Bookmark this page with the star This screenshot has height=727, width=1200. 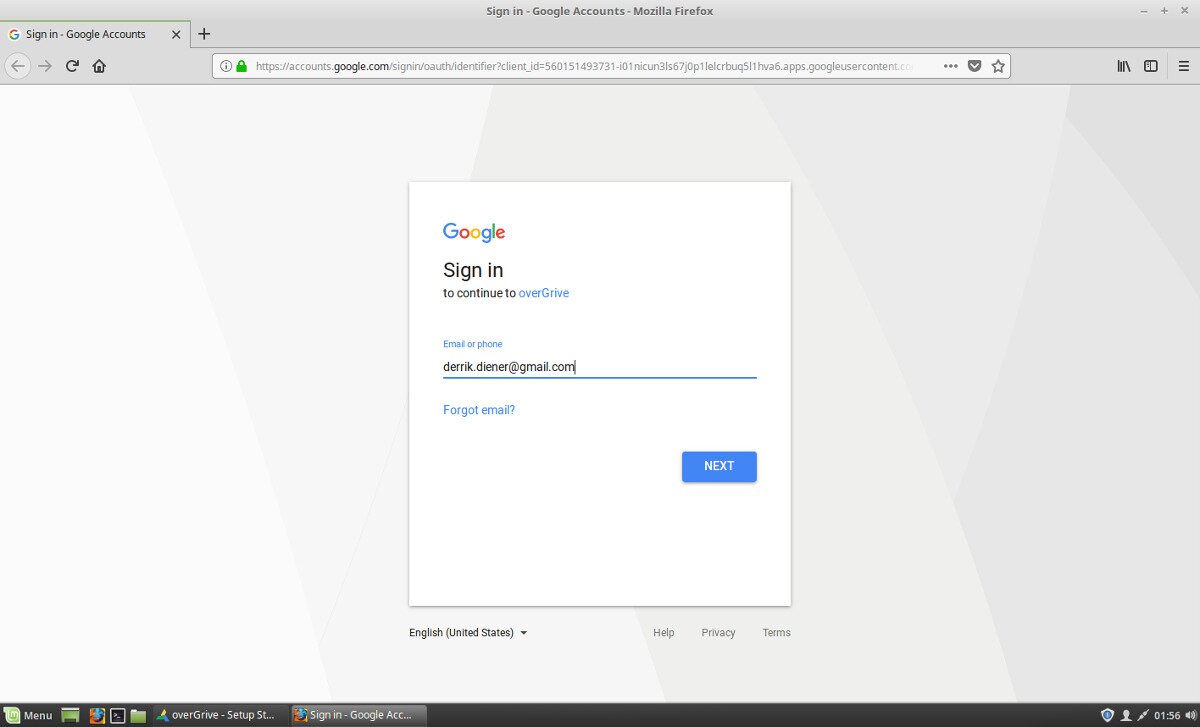coord(998,66)
